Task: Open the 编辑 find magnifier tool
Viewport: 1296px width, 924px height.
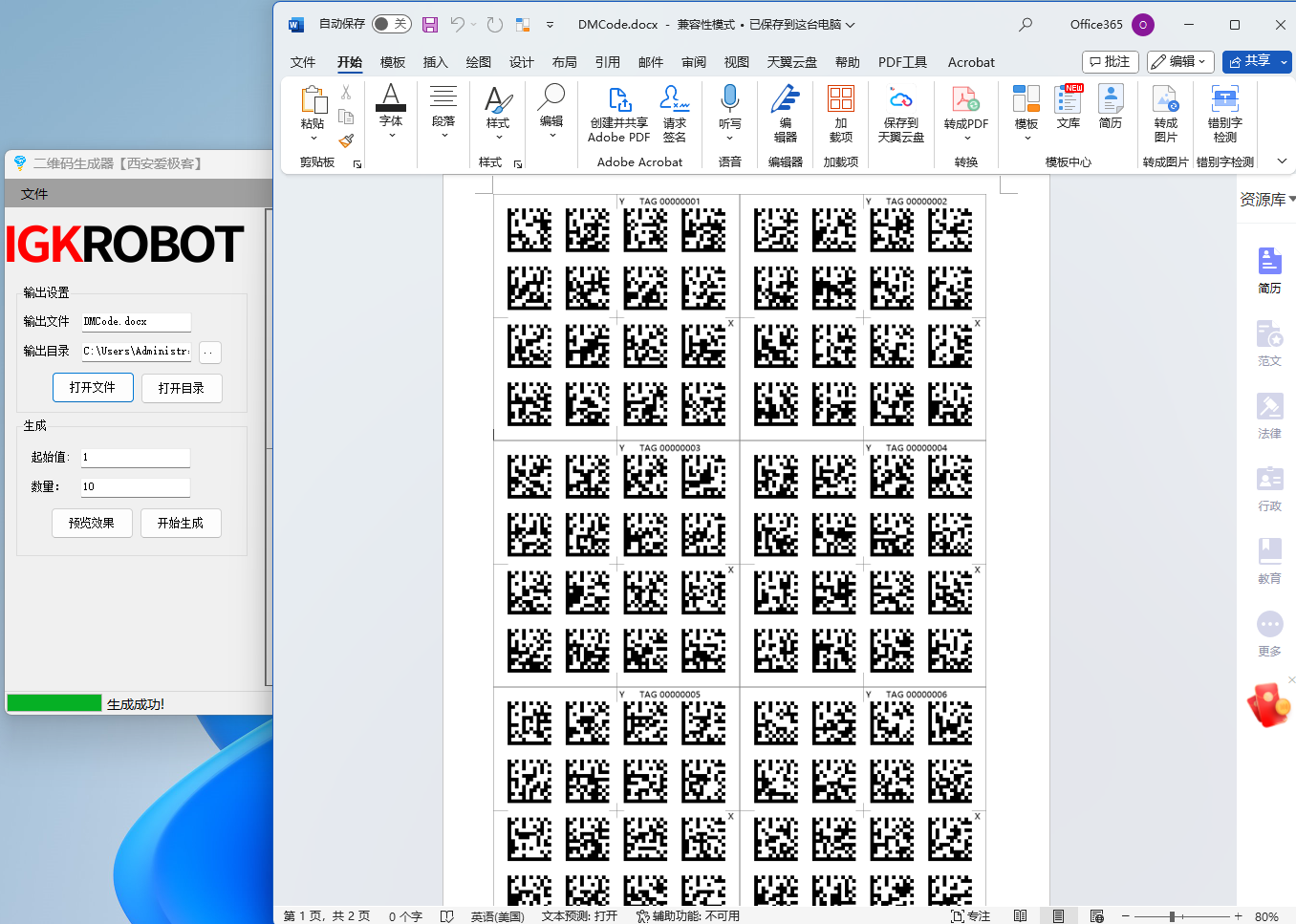Action: tap(551, 110)
